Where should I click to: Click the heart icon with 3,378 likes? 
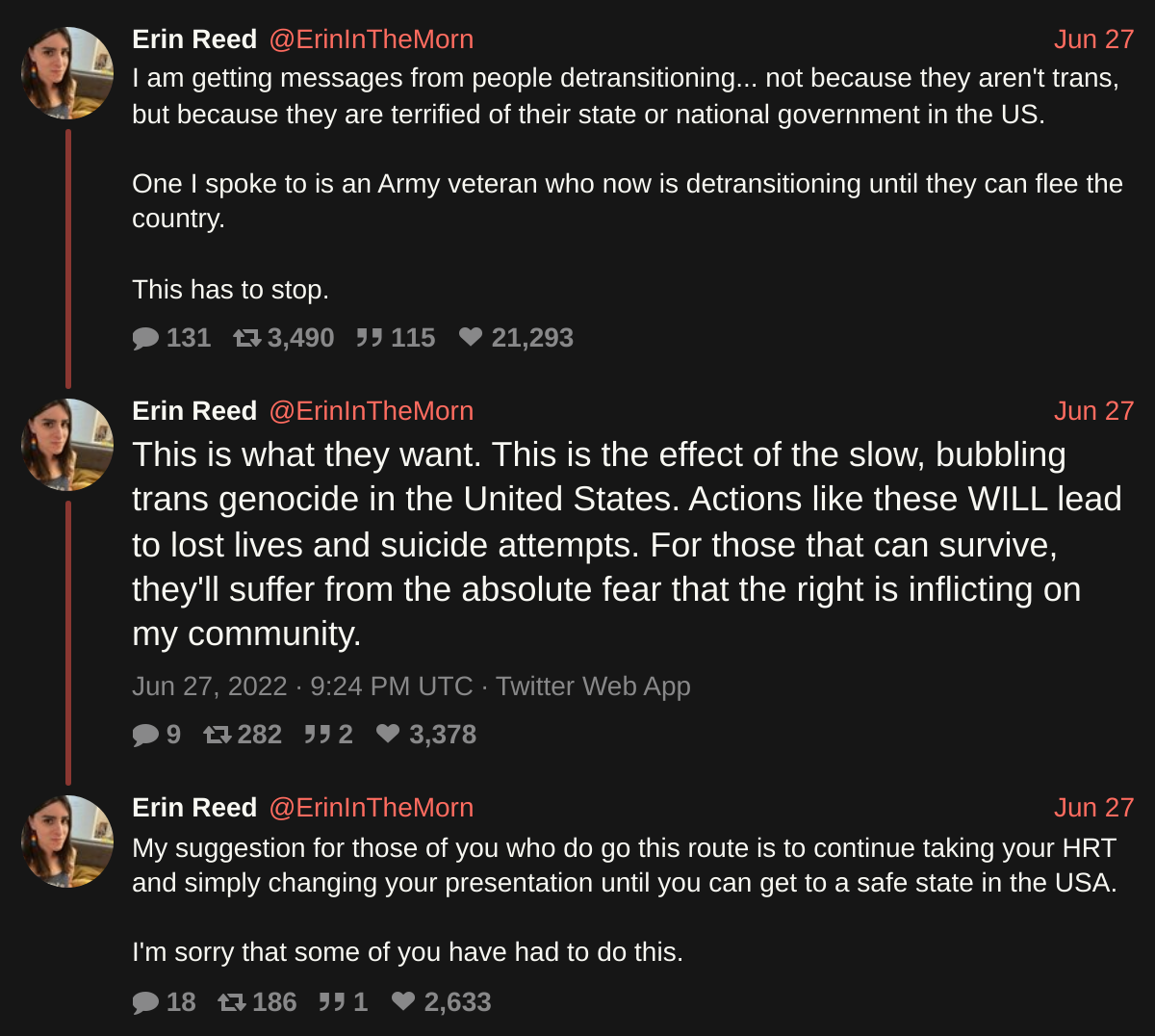point(388,734)
